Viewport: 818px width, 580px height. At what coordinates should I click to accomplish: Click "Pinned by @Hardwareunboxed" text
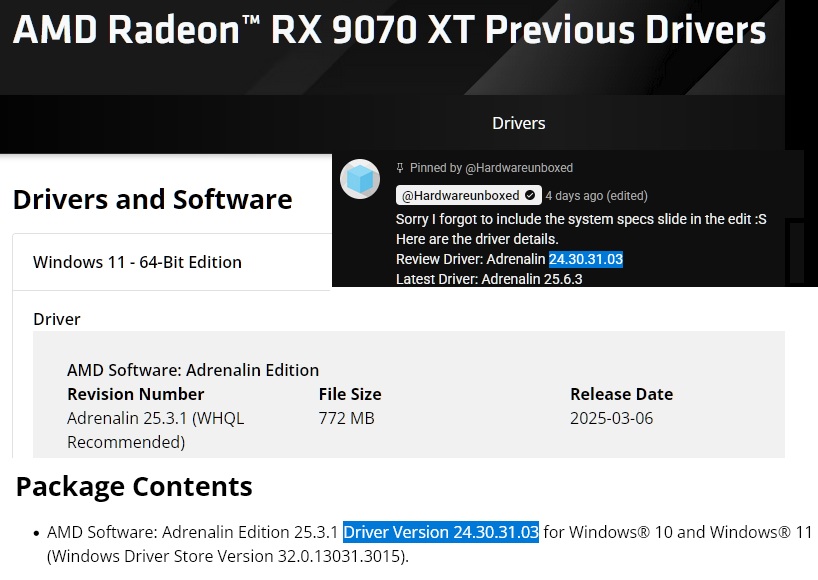[x=491, y=168]
